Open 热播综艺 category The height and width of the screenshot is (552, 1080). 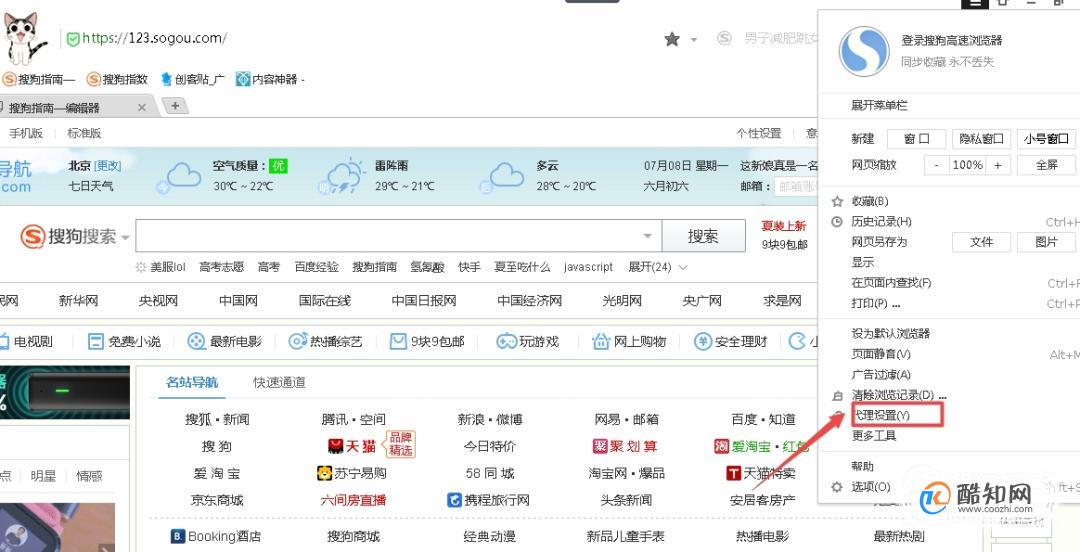pos(325,341)
